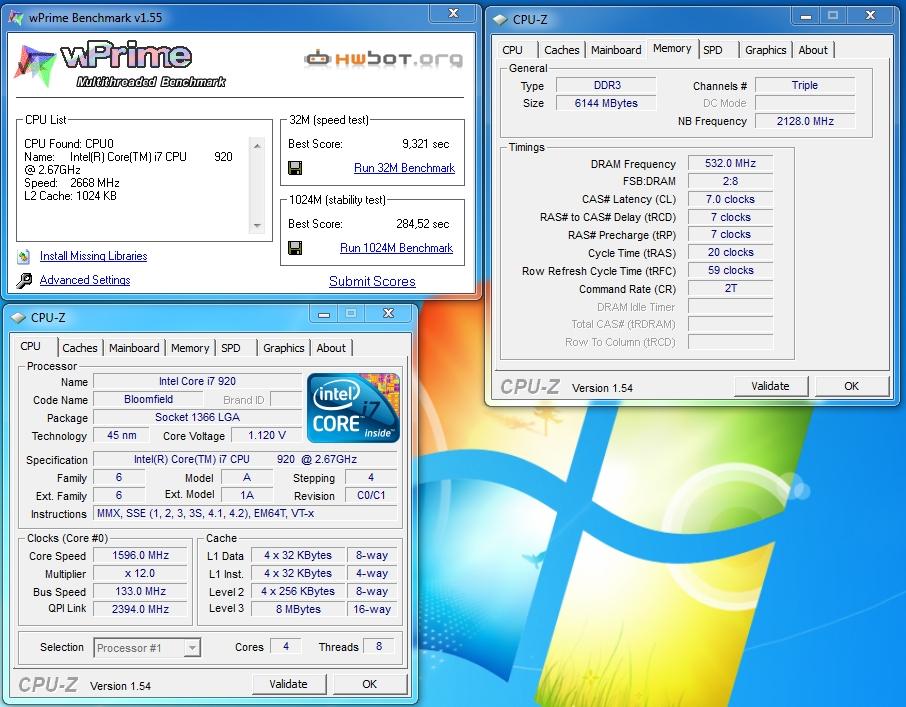Click the CPU-Z icon in CPU window title bar
906x707 pixels.
(18, 318)
